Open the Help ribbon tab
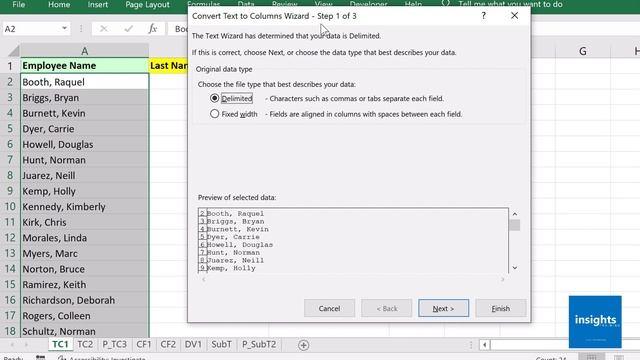 coord(413,4)
